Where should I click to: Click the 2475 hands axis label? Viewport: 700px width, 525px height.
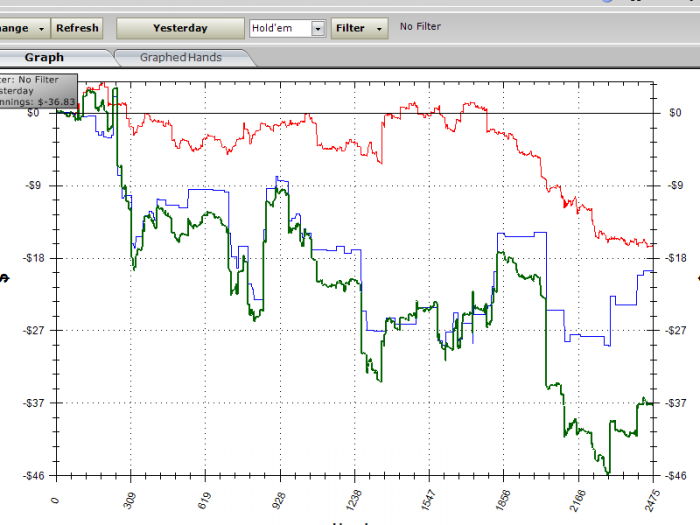tap(651, 500)
